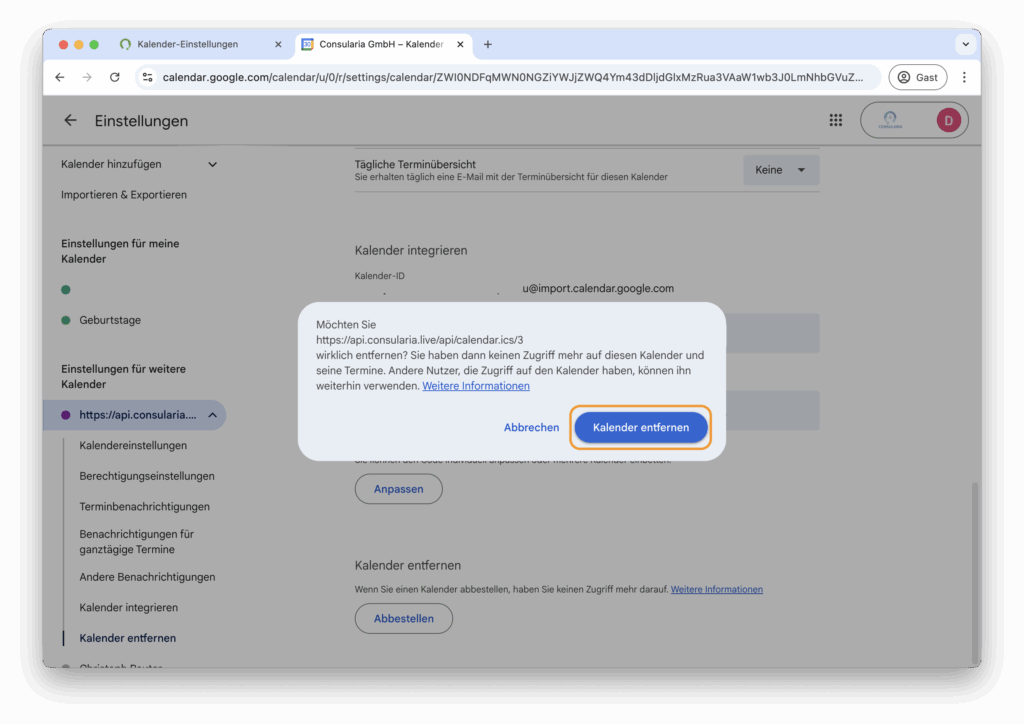Expand Kalender hinzufügen section
This screenshot has width=1024, height=724.
[139, 165]
